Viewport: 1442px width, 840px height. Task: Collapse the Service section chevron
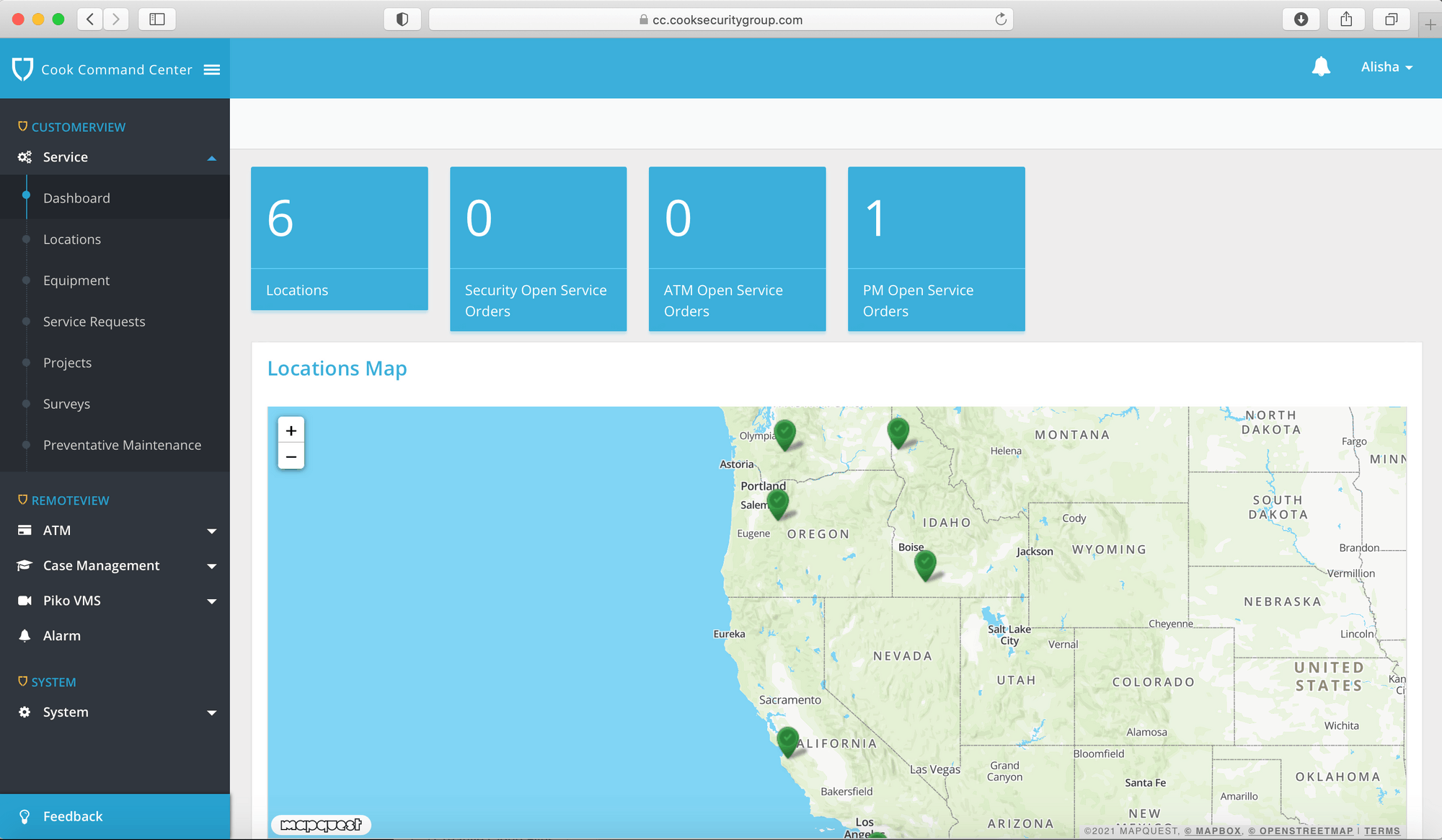coord(211,157)
